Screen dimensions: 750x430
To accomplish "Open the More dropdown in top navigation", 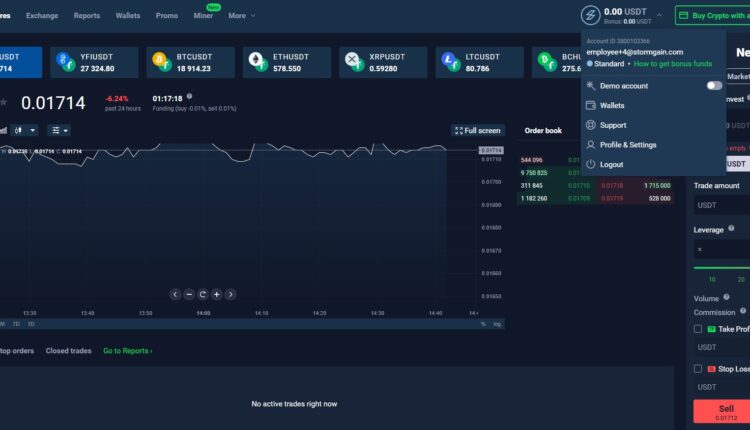I will [241, 16].
